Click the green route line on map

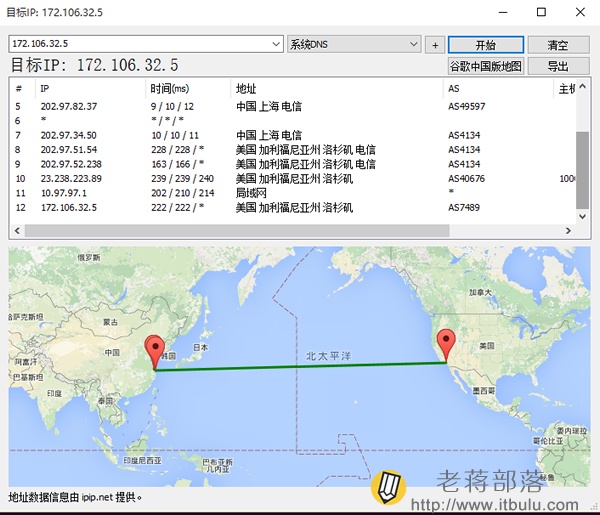300,367
